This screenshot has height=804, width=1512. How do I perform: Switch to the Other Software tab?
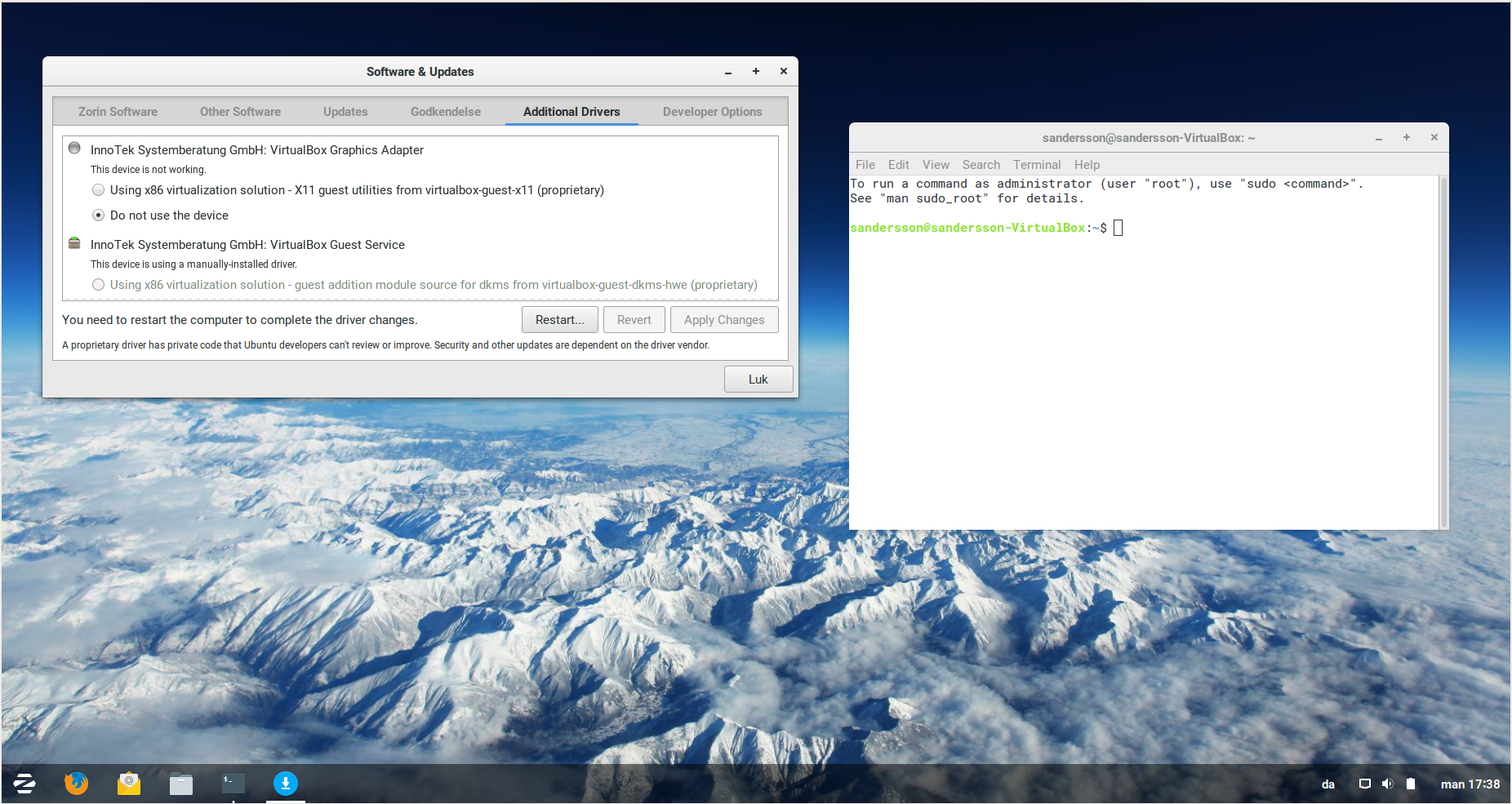click(x=240, y=112)
